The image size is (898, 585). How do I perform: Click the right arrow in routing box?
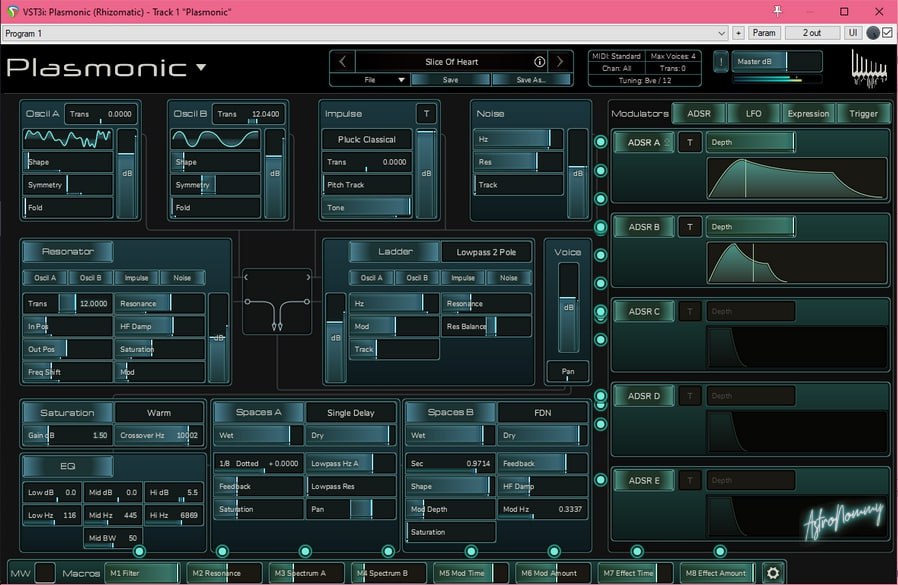(x=308, y=277)
